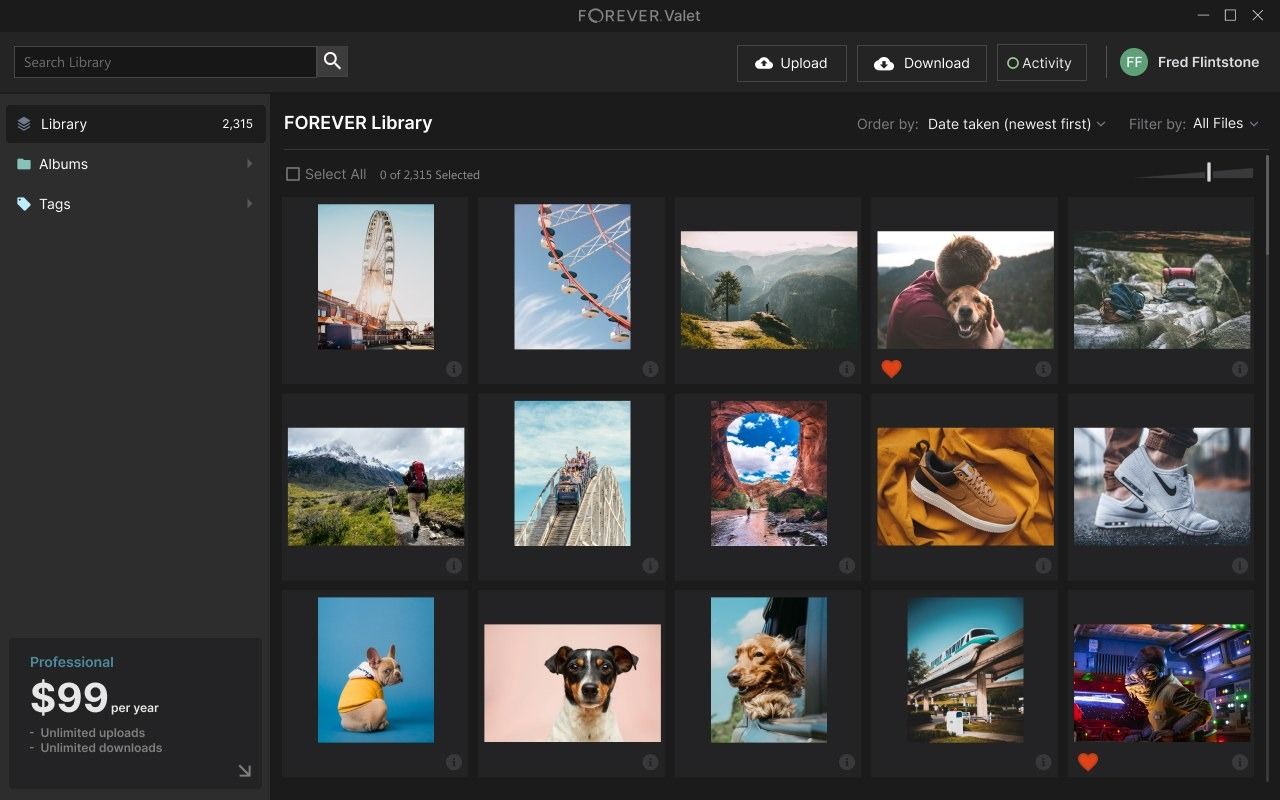Select the mountain valley landscape thumbnail
Screen dimensions: 1280x800
click(769, 290)
